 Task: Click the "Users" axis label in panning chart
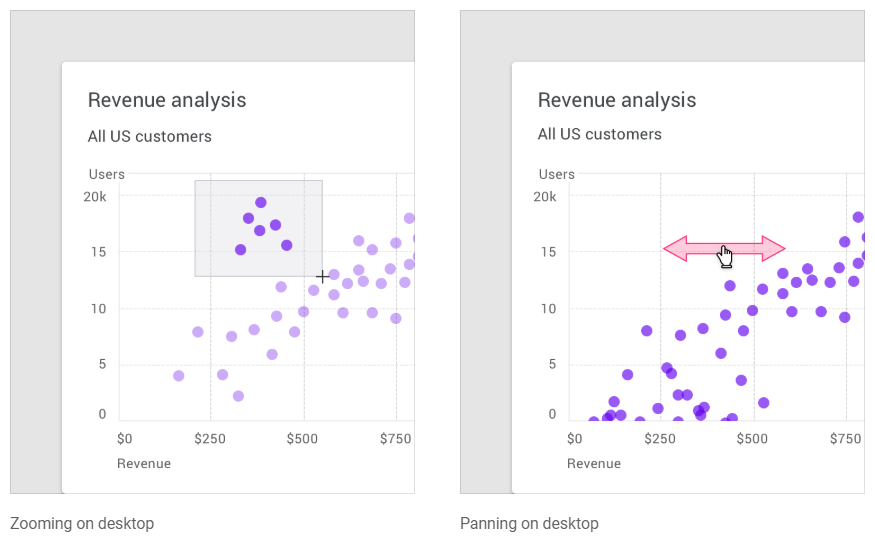(557, 174)
